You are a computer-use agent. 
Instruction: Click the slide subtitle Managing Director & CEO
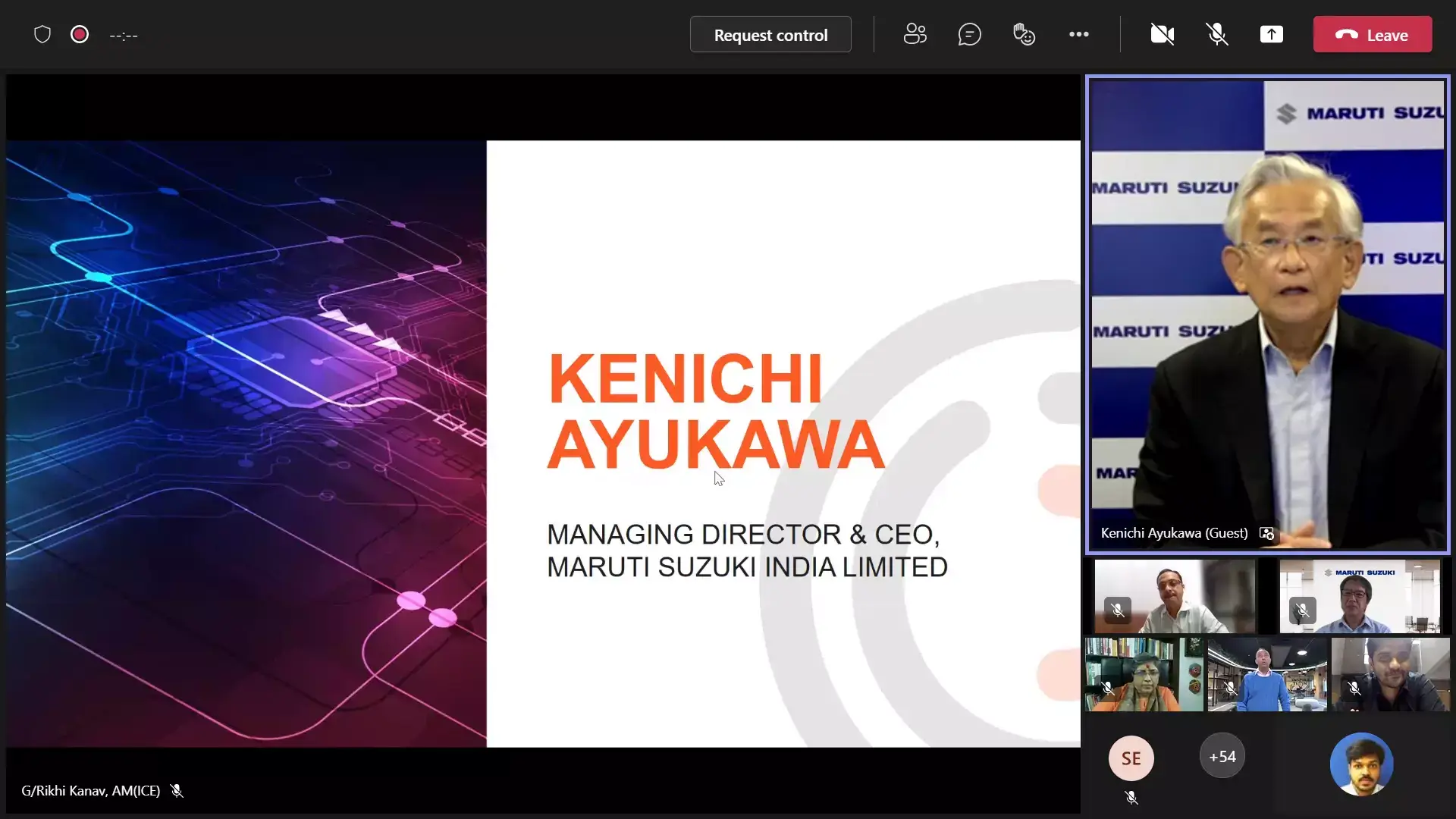(x=747, y=551)
